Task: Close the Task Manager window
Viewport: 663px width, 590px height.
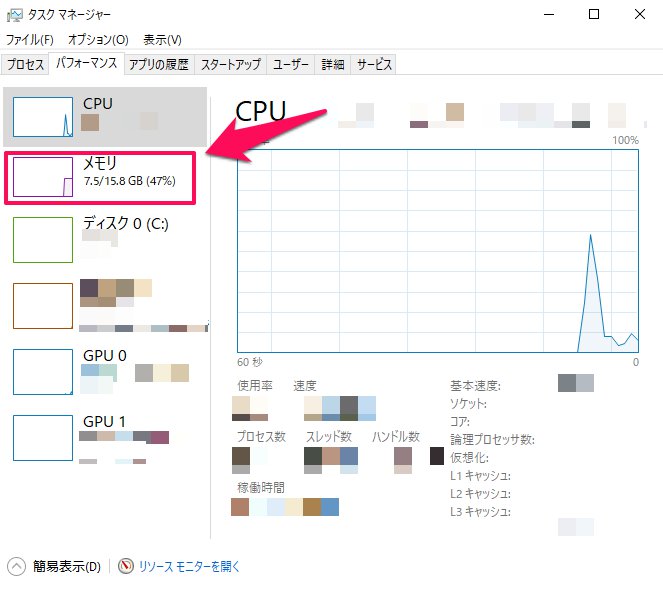Action: point(640,14)
